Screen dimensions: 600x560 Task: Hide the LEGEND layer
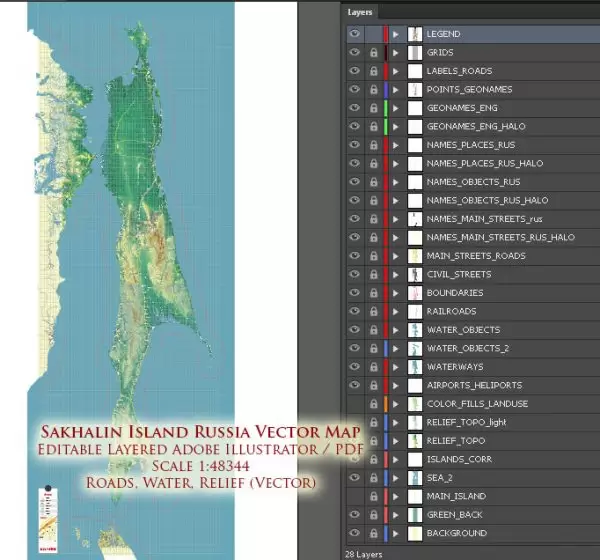point(355,34)
